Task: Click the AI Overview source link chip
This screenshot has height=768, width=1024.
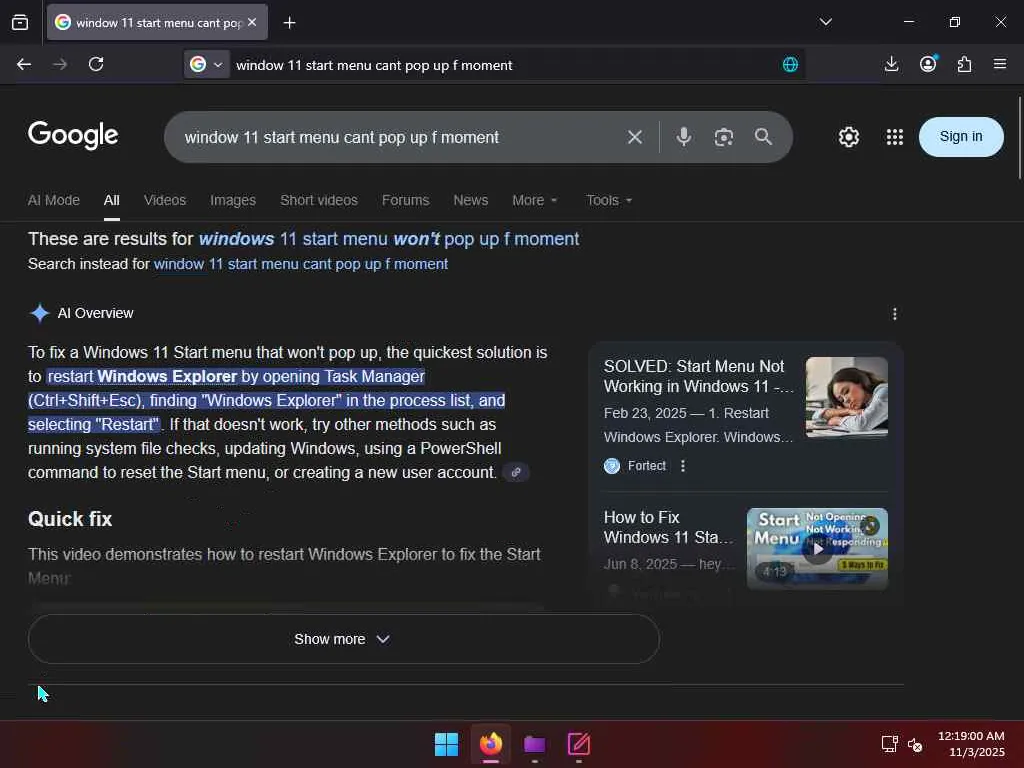Action: (516, 472)
